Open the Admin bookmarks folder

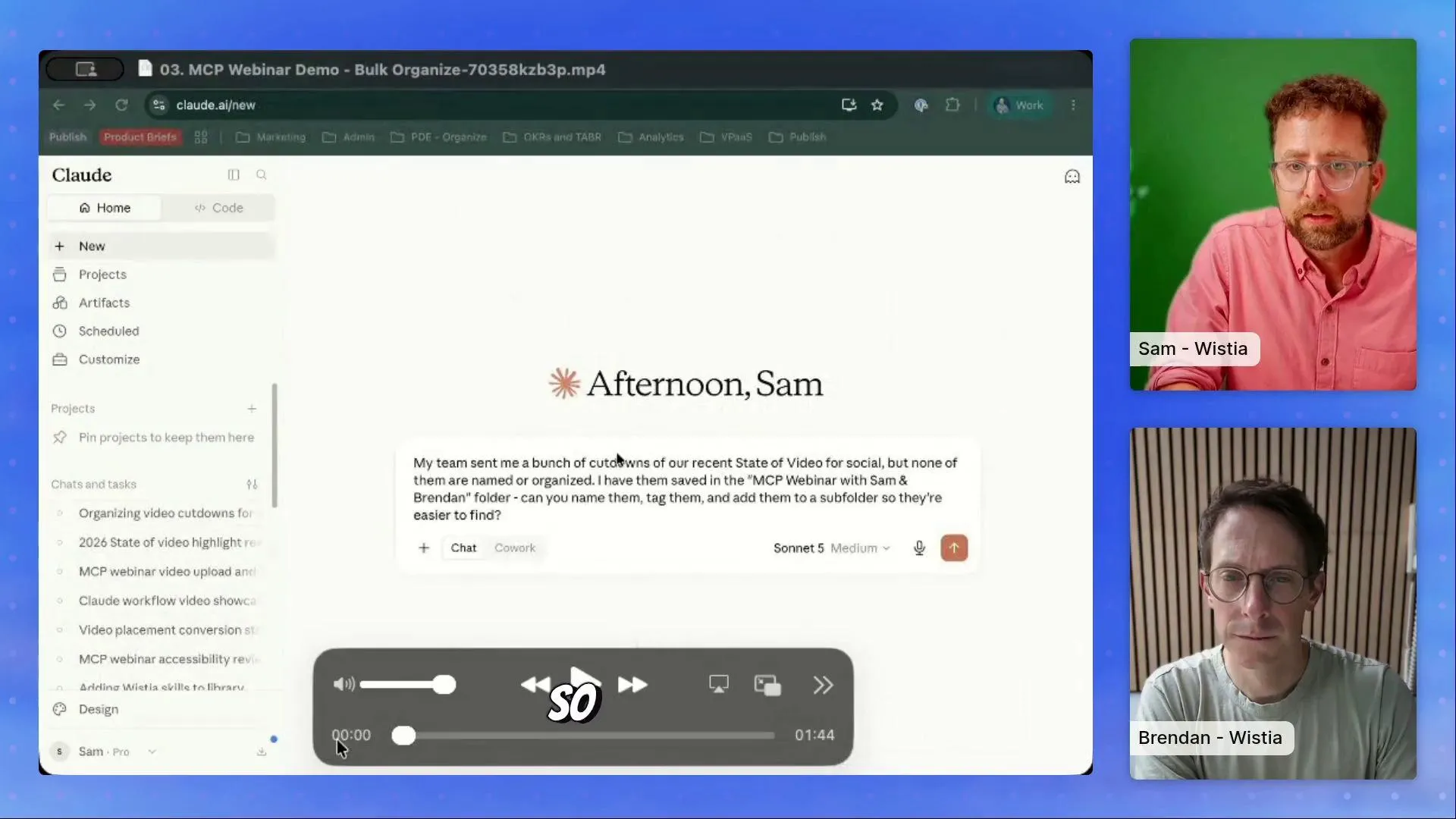pyautogui.click(x=349, y=137)
